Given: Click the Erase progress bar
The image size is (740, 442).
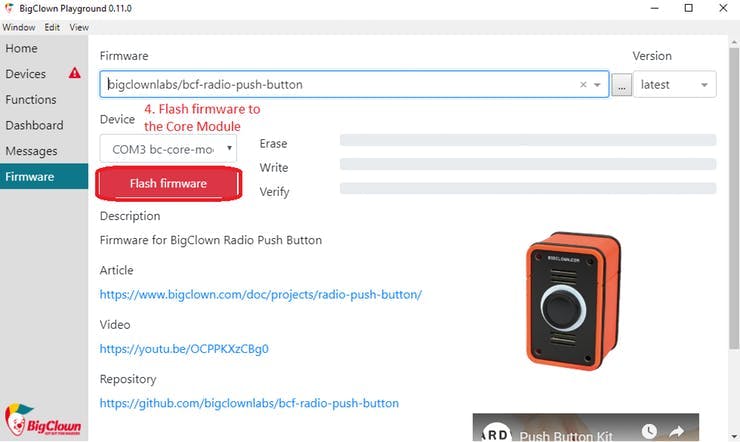Looking at the screenshot, I should pos(528,140).
